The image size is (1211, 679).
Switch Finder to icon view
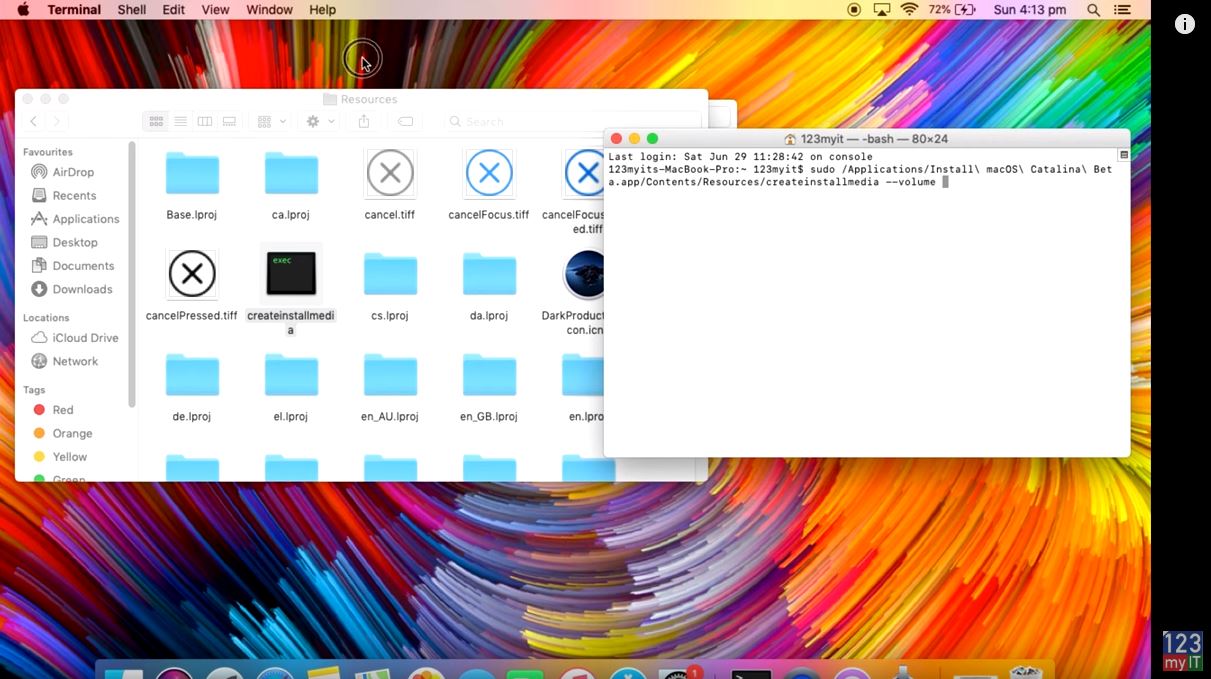click(156, 121)
